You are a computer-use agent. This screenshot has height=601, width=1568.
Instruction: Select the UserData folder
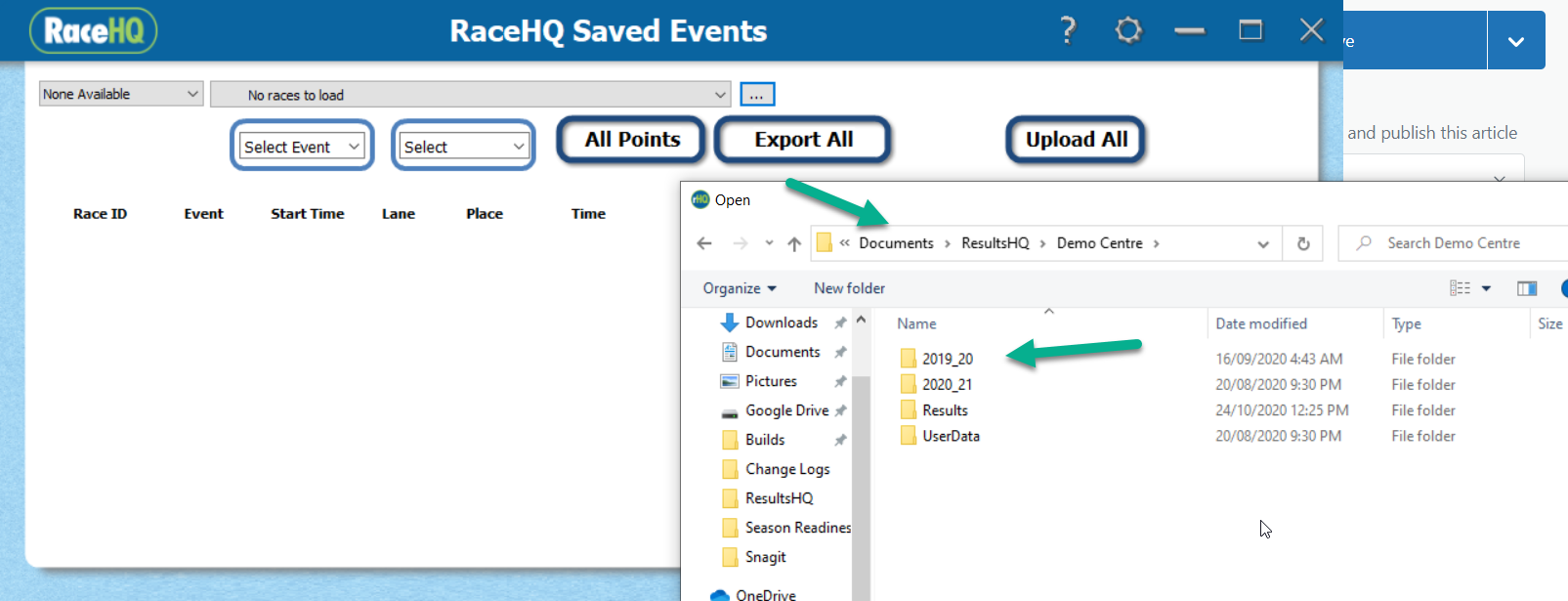pos(951,436)
